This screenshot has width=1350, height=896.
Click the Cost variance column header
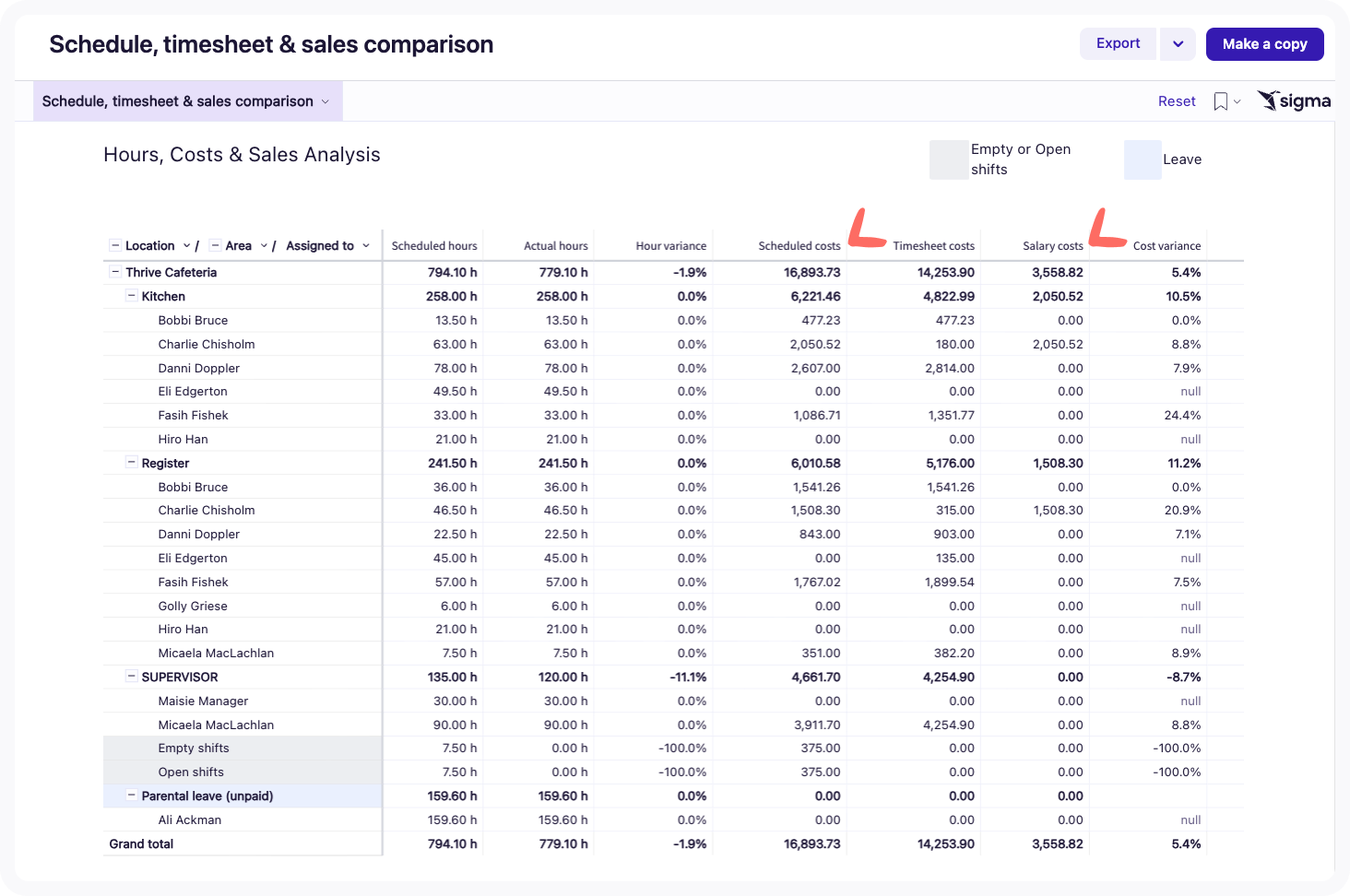[x=1166, y=246]
